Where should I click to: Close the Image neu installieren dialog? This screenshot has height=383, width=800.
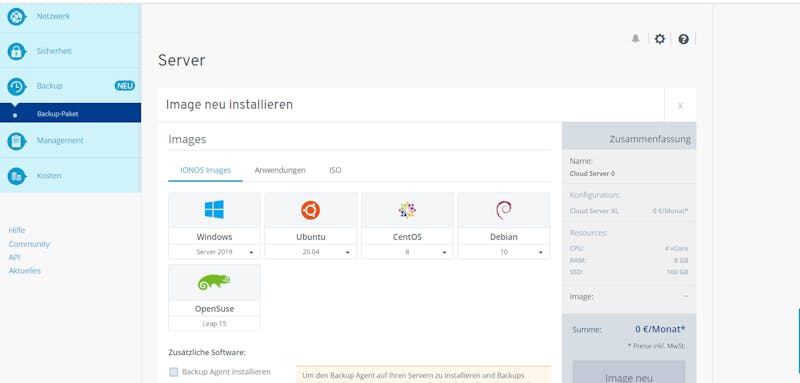point(680,106)
